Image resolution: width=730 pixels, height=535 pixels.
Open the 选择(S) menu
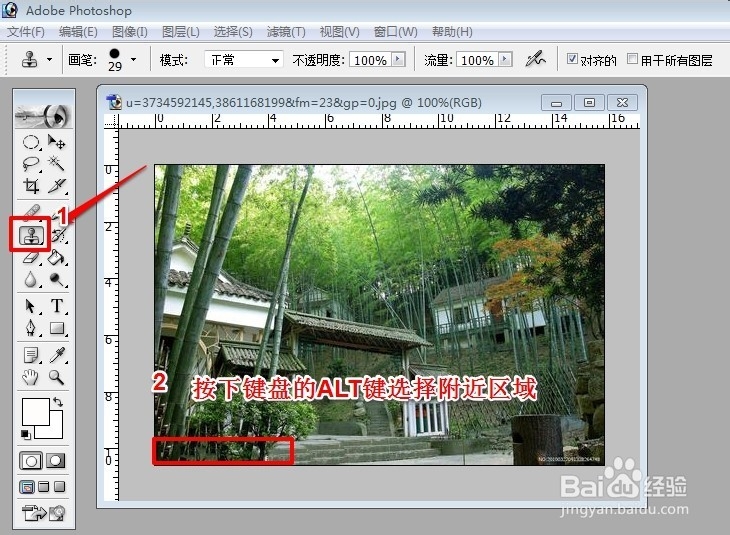tap(233, 32)
